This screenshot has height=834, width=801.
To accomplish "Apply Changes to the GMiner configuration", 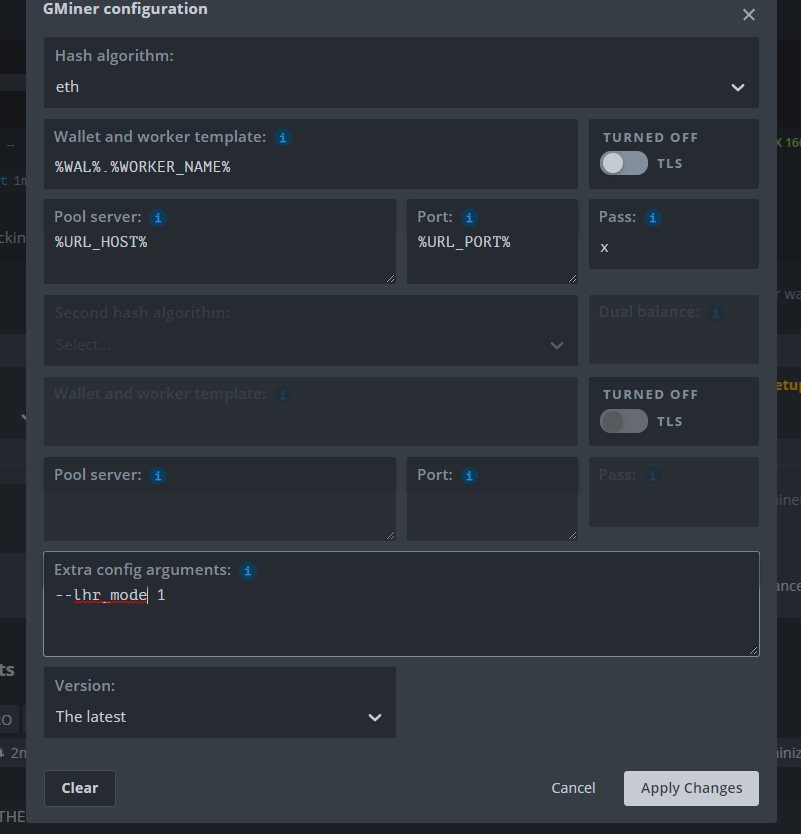I will [x=691, y=788].
